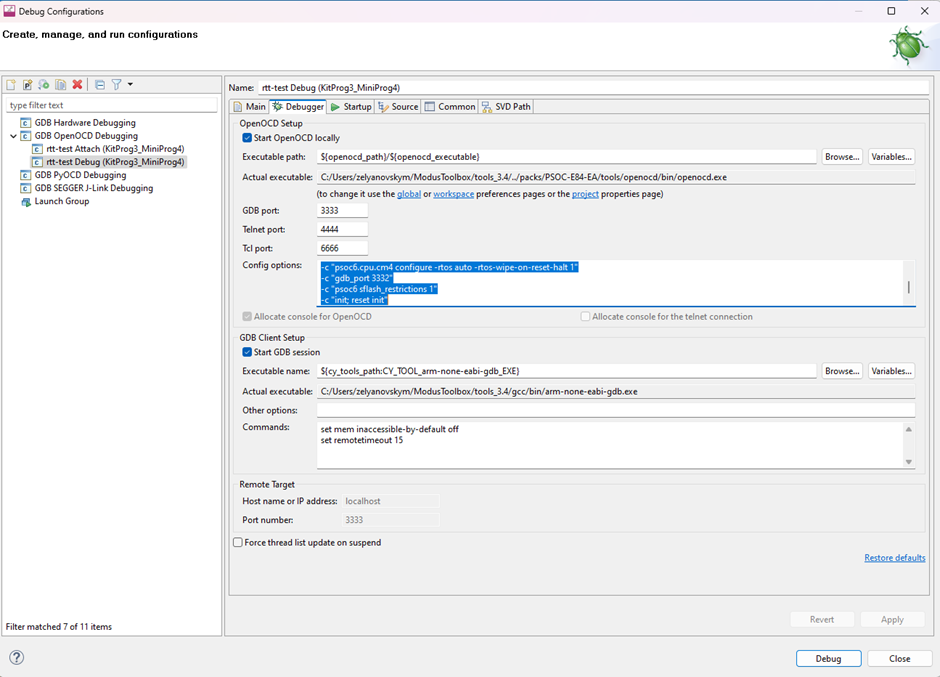This screenshot has width=940, height=677.
Task: Duplicate the currently selected launch configuration
Action: (x=60, y=85)
